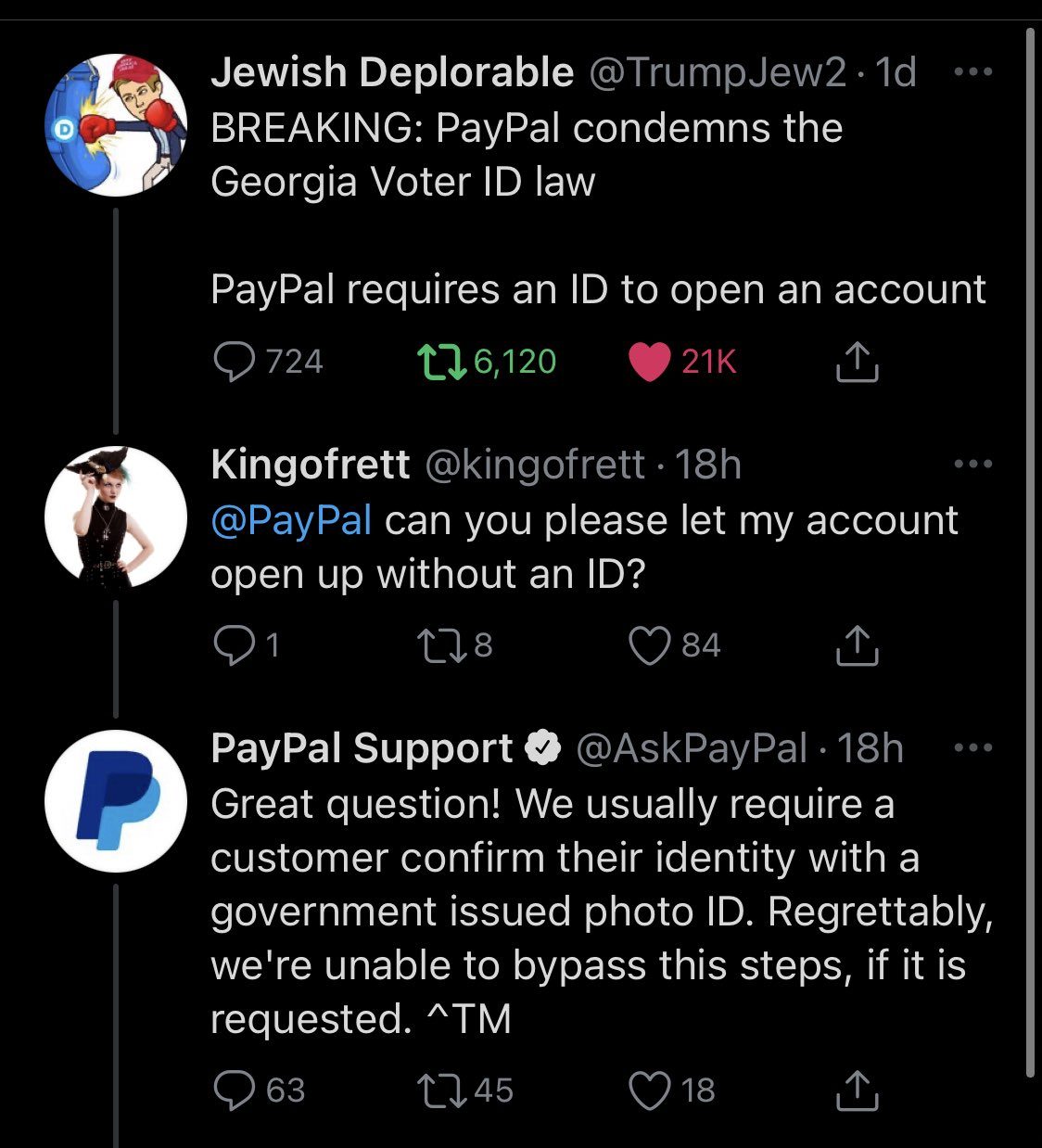Open more options for PayPal Support tweet
The width and height of the screenshot is (1042, 1148).
click(973, 747)
